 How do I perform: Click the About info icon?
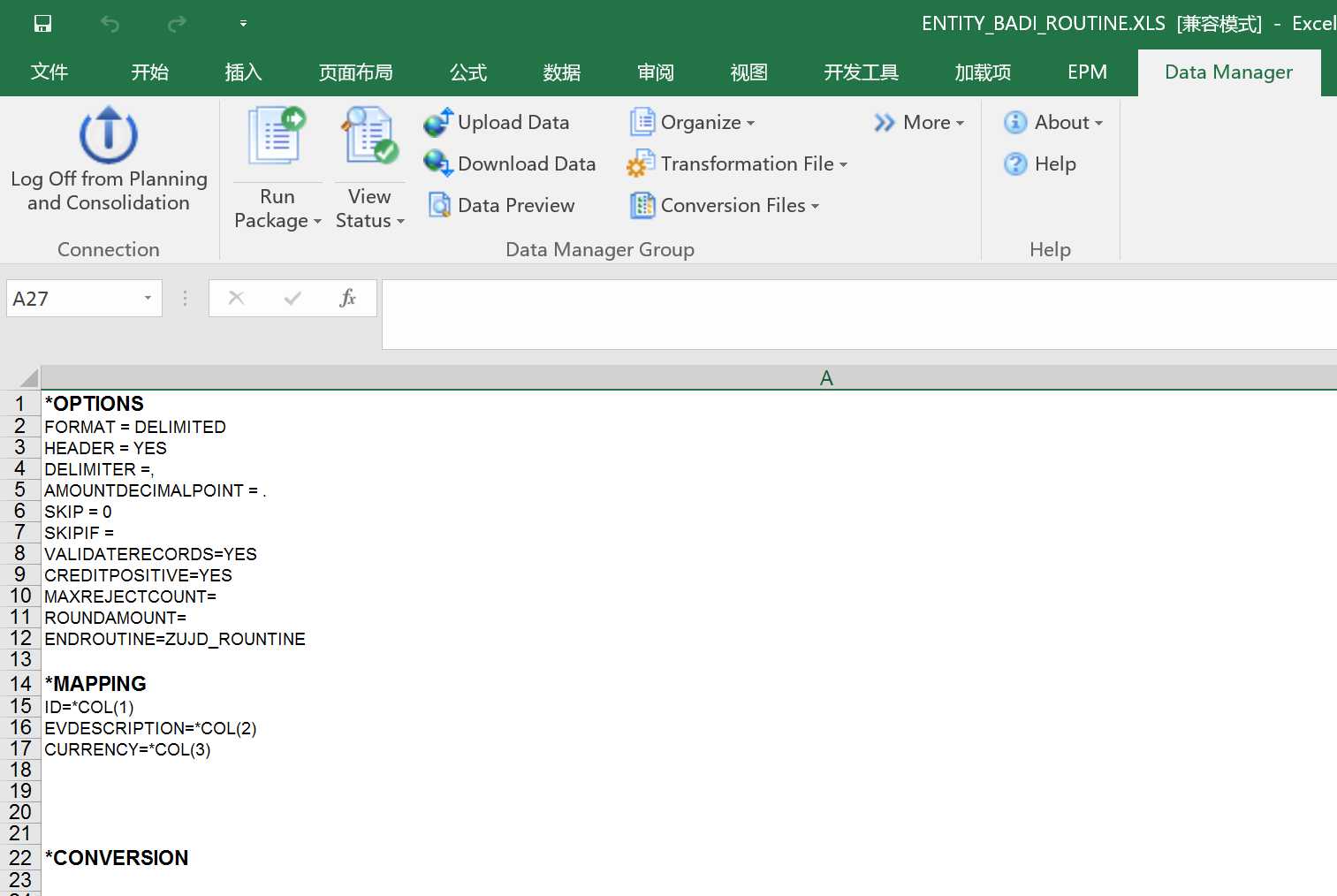[1015, 122]
